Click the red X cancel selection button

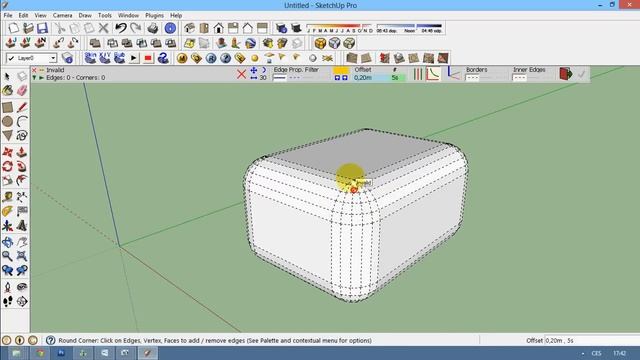[x=241, y=74]
